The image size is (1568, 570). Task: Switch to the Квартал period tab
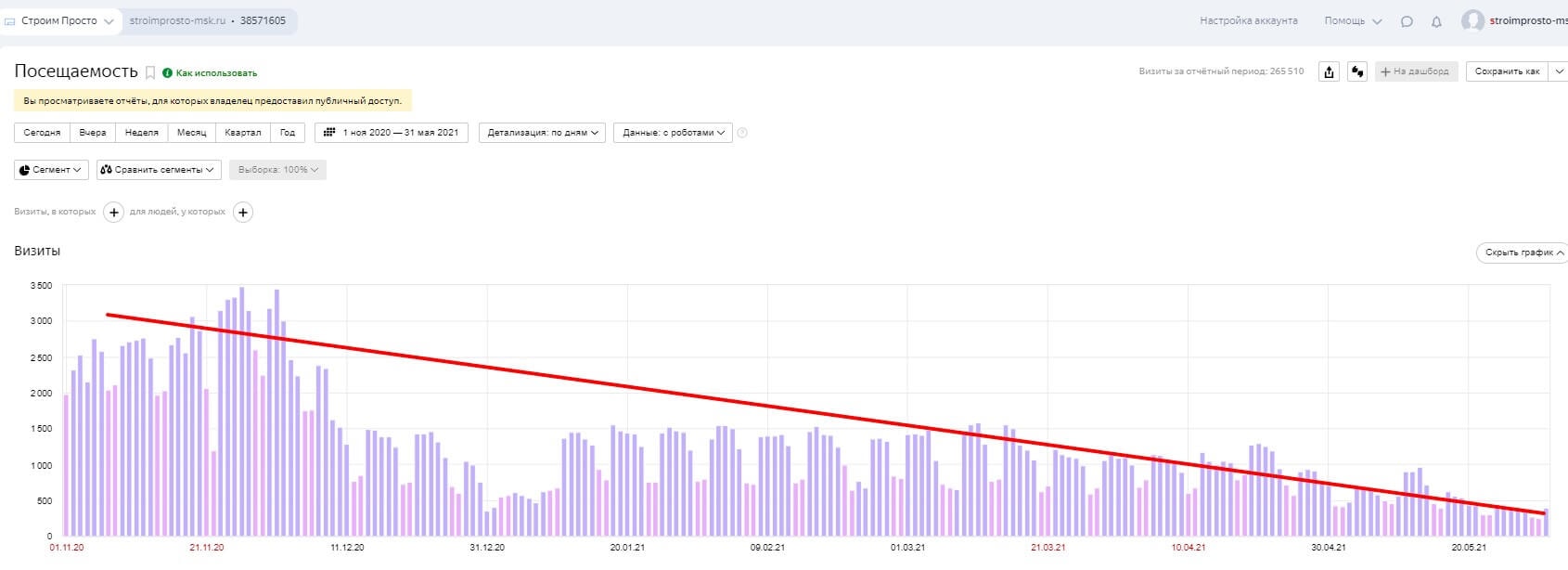(243, 133)
